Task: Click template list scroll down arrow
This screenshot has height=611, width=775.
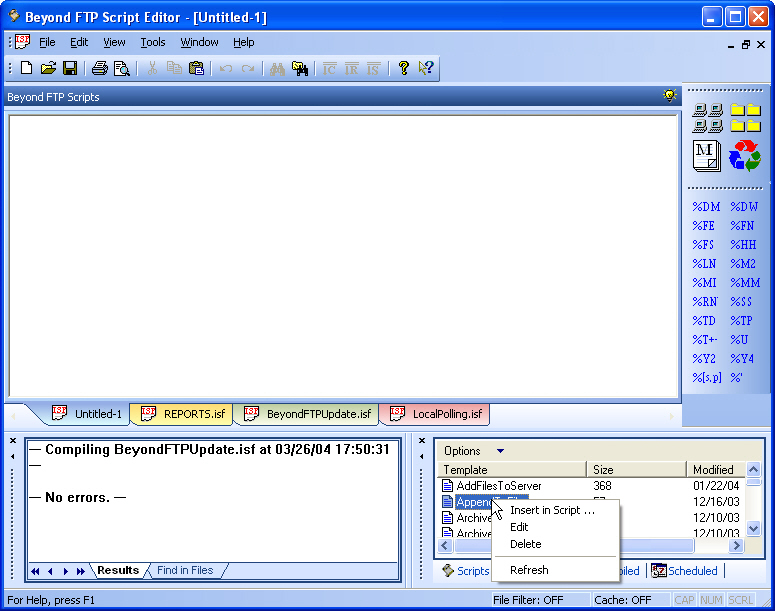Action: (753, 528)
